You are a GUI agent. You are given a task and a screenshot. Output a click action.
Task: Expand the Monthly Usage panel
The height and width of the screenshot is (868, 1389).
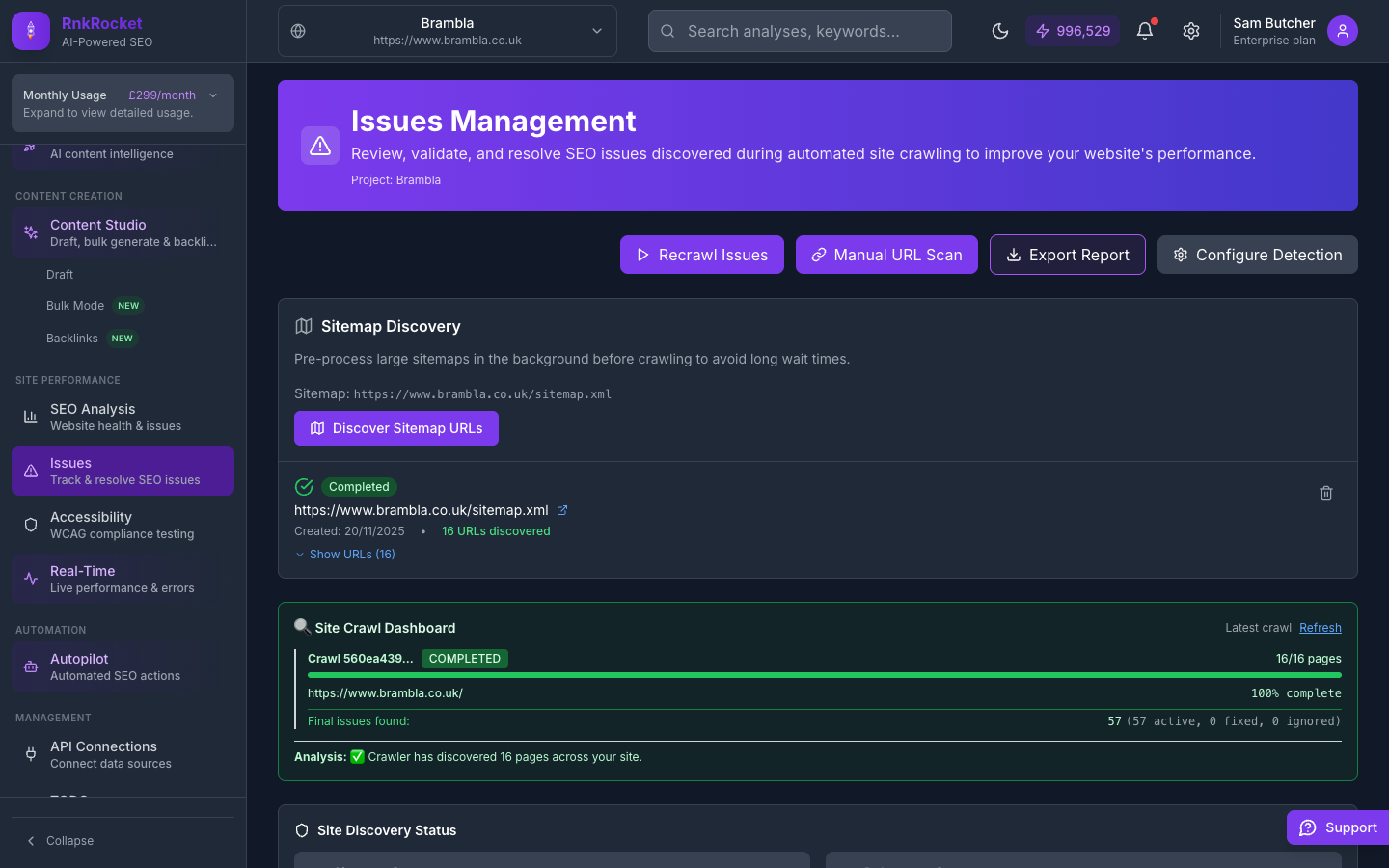(x=123, y=103)
